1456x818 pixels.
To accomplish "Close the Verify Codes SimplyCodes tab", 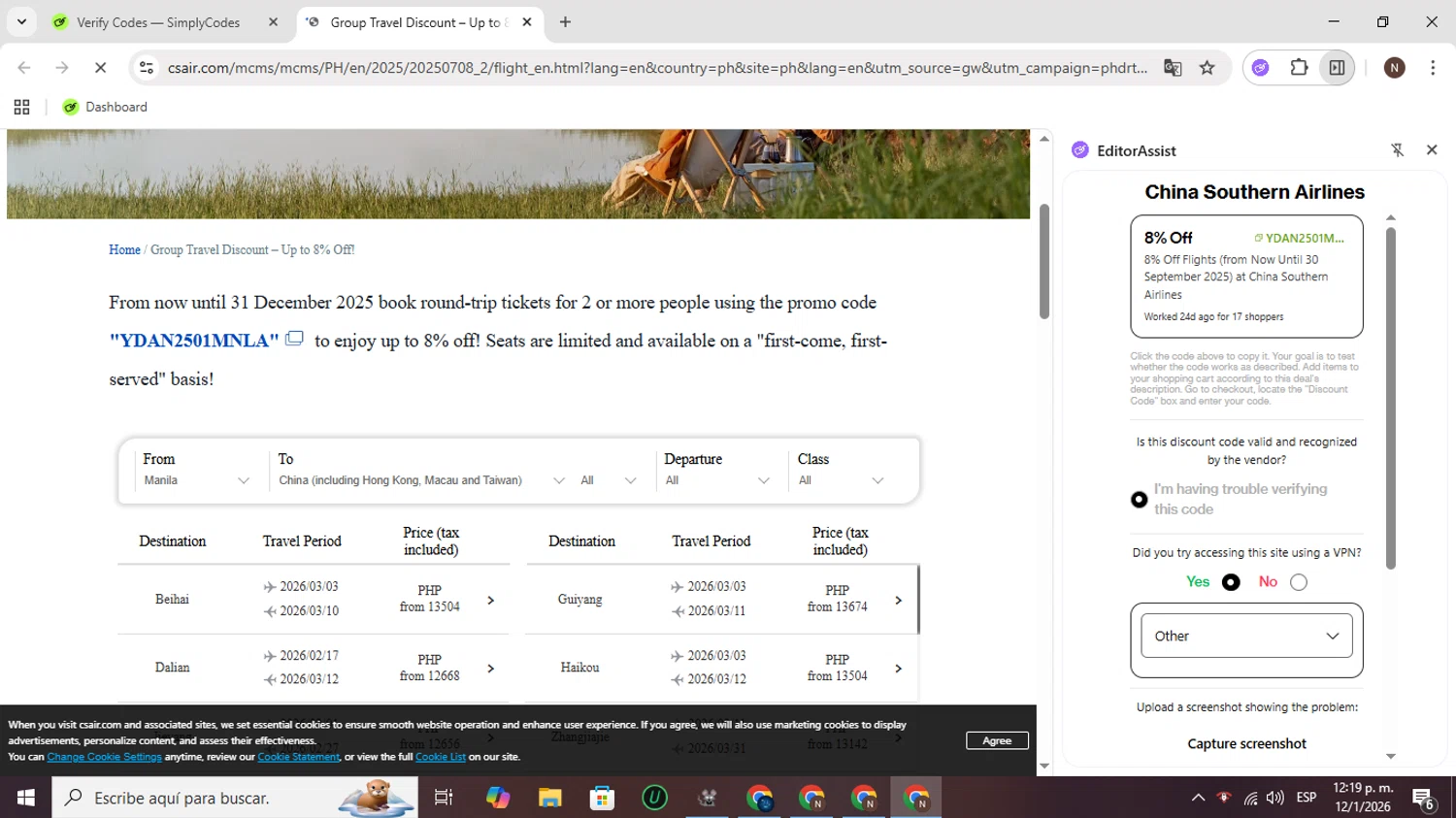I will 273,21.
